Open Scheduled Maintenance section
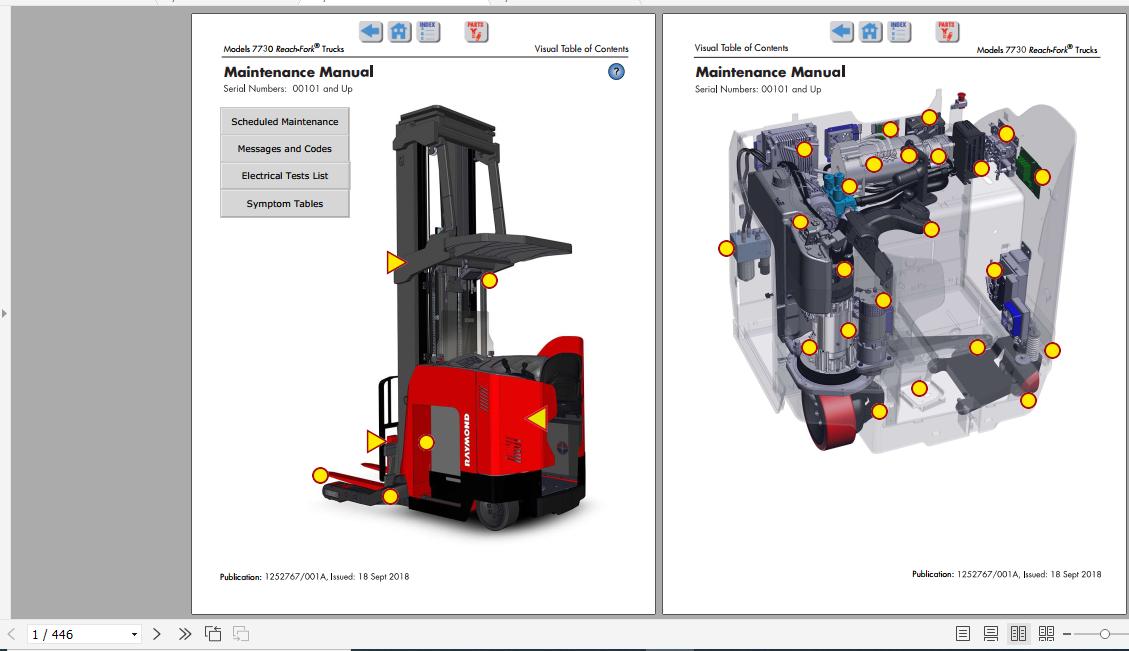Screen dimensions: 1129x651 tap(285, 122)
